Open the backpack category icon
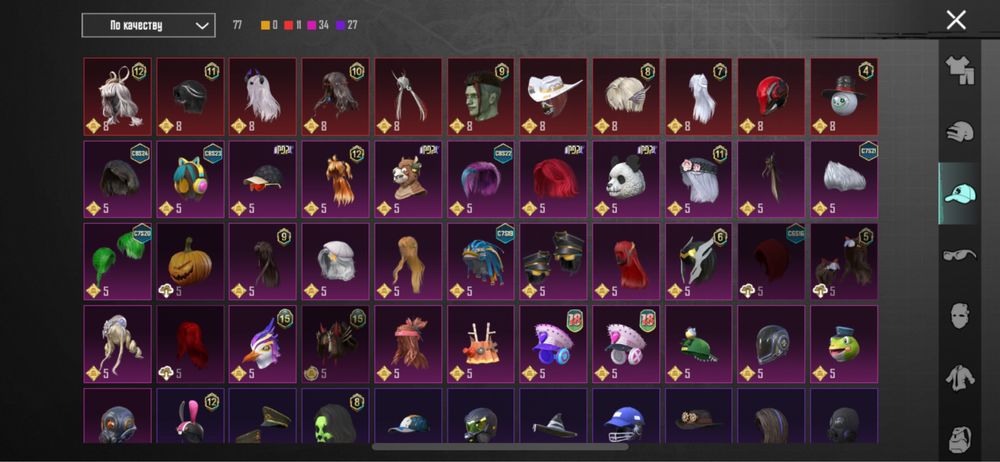Screen dimensions: 1000x462 [x=959, y=437]
